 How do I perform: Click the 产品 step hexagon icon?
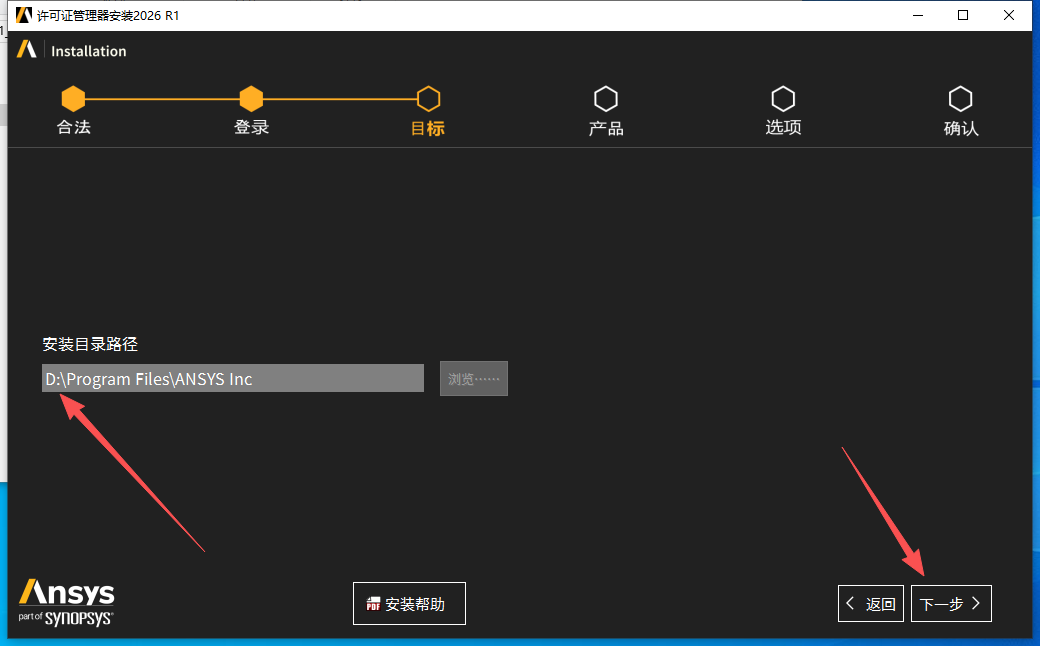tap(606, 98)
